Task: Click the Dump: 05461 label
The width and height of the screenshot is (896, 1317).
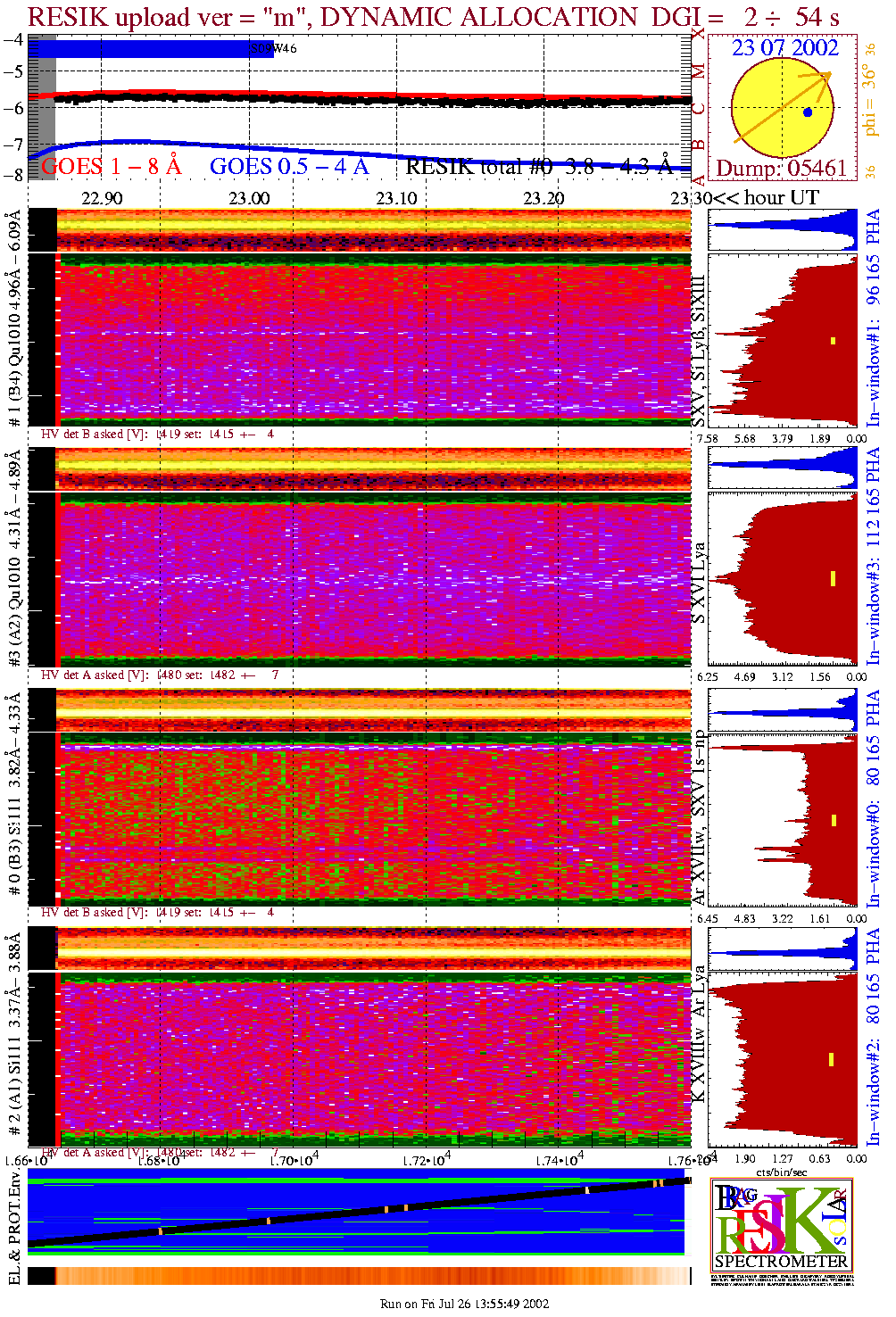Action: (781, 169)
